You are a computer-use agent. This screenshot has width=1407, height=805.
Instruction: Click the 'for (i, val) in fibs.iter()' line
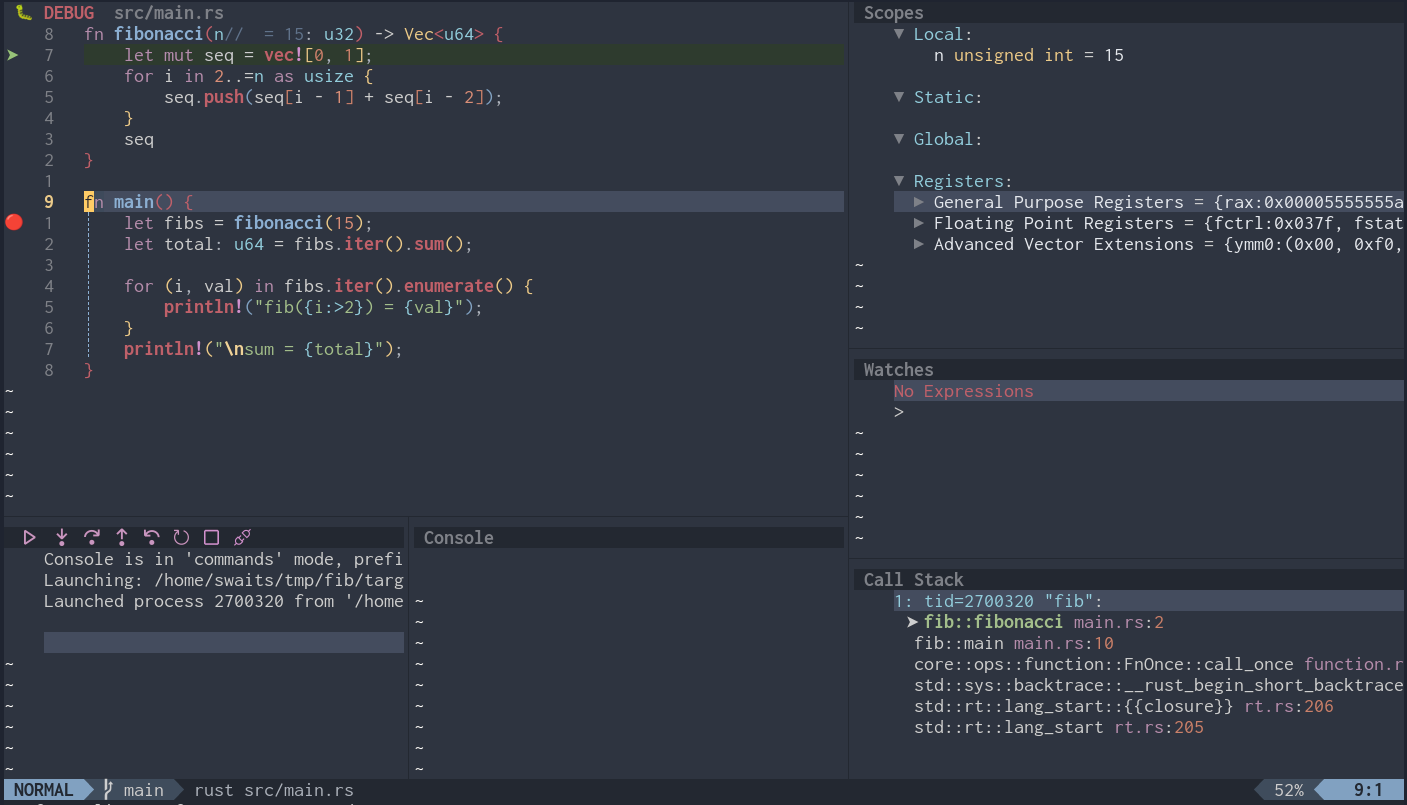point(329,286)
